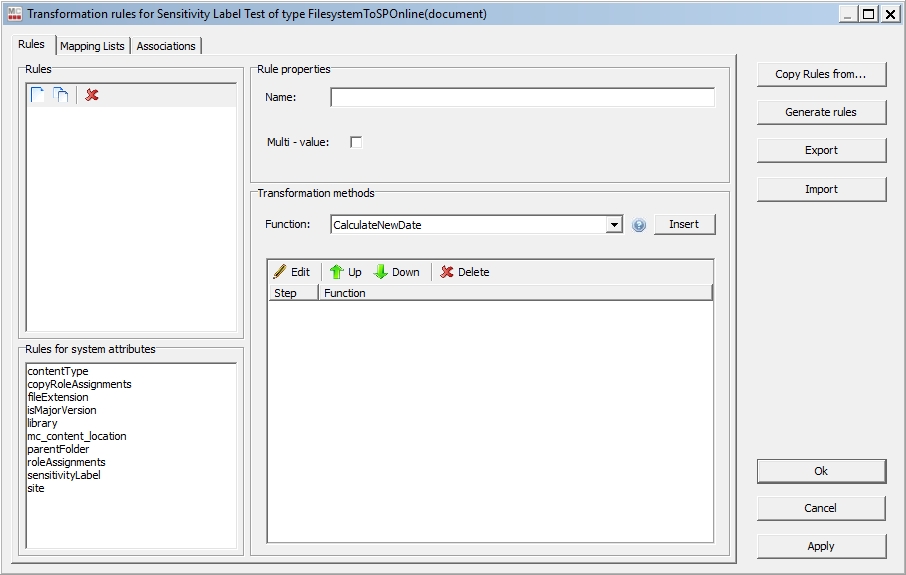Focus the rule Name text field

[x=522, y=97]
